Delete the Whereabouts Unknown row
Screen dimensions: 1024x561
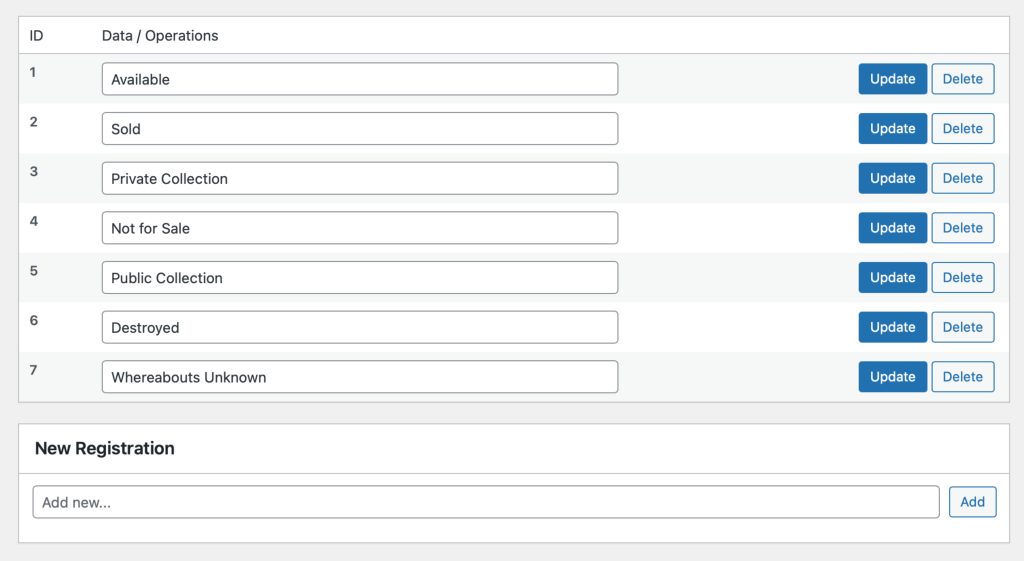point(962,377)
